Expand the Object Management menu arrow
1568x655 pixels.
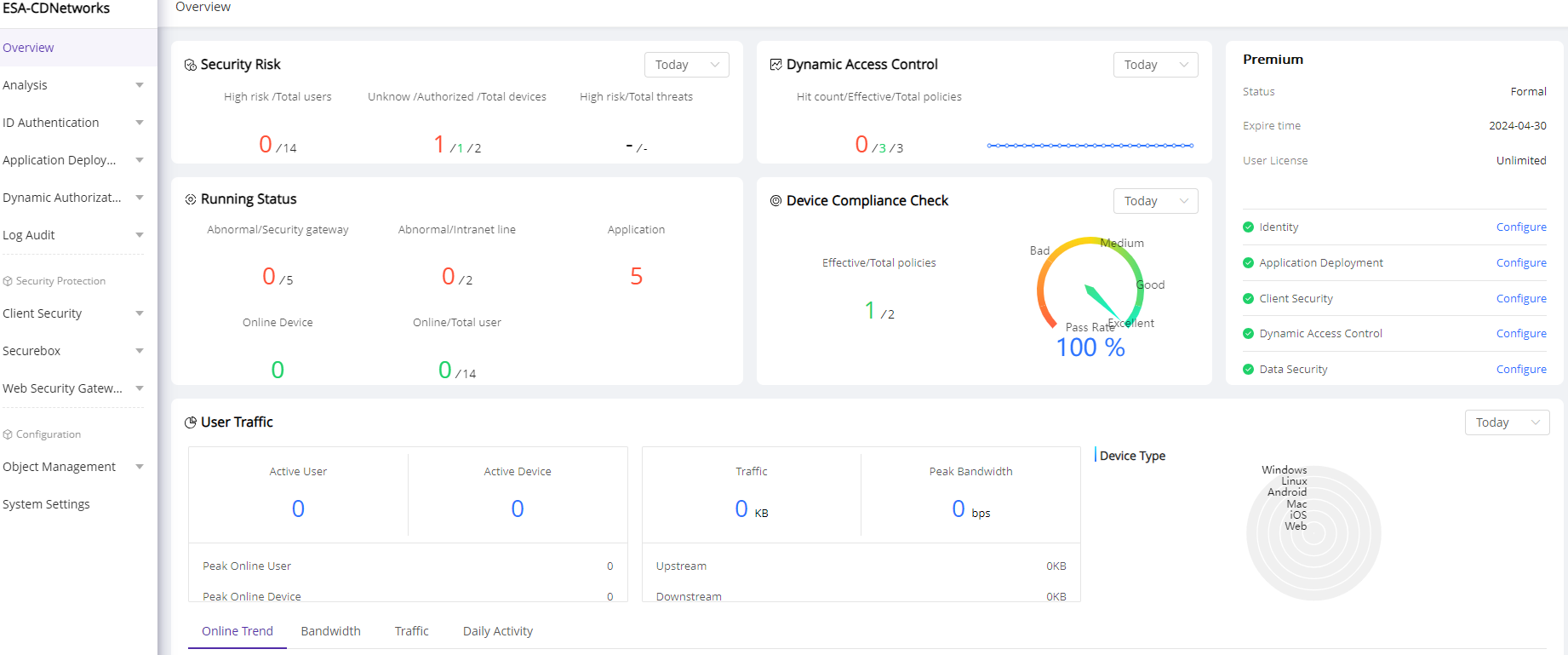[x=140, y=467]
